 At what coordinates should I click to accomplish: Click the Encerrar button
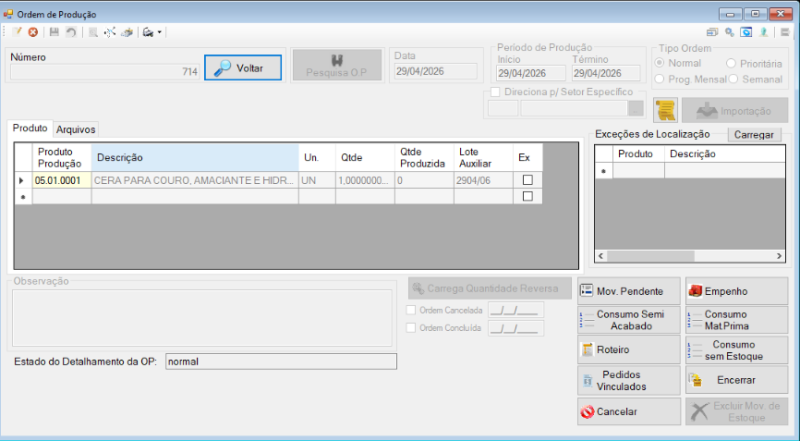tap(737, 380)
